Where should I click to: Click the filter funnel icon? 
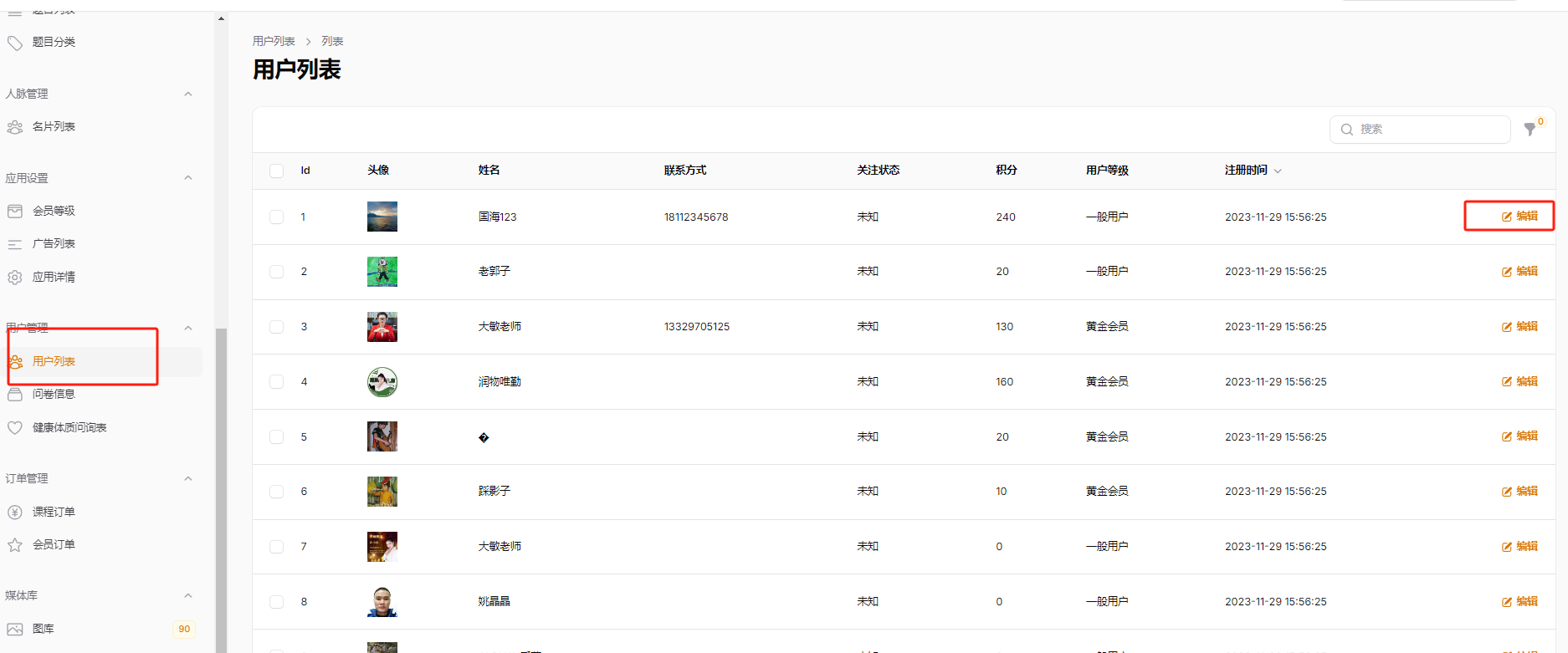(x=1530, y=130)
